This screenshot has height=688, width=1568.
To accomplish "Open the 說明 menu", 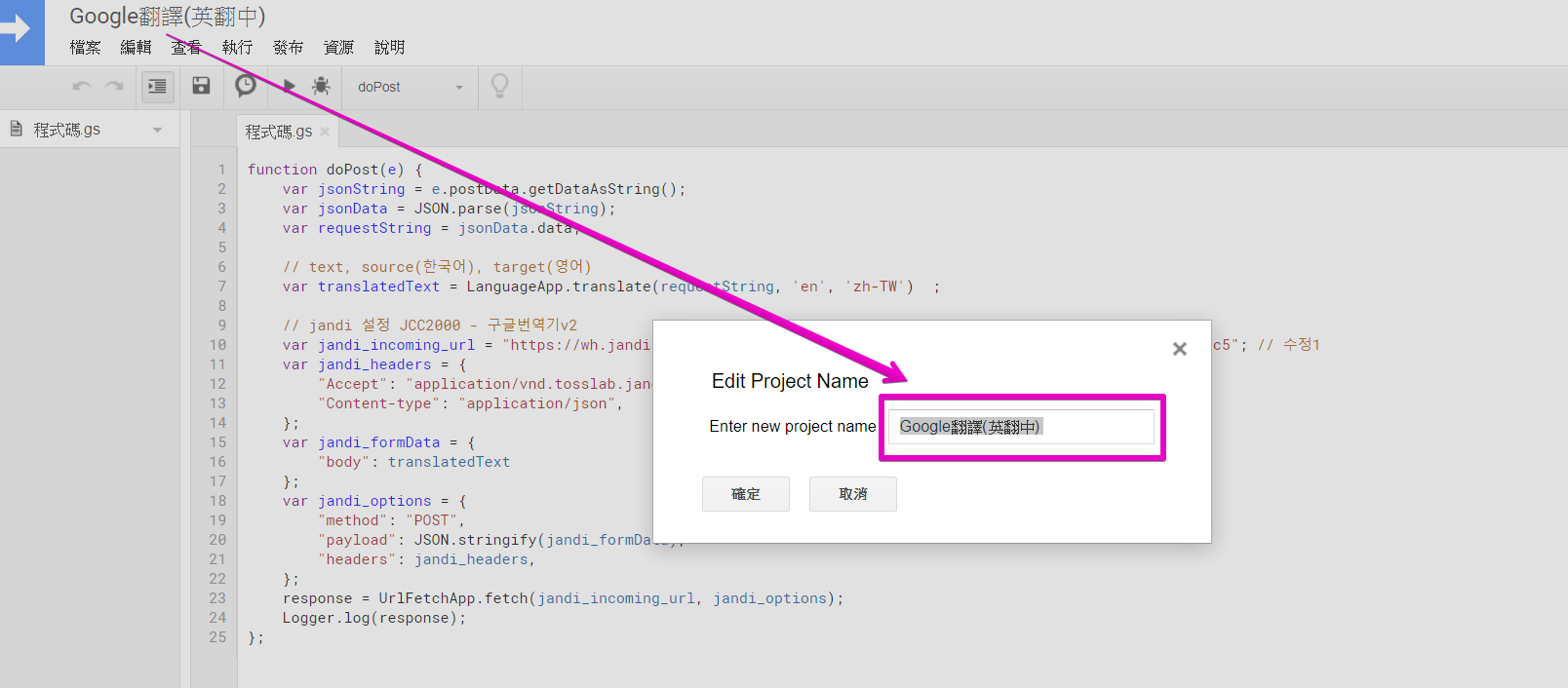I will 390,47.
